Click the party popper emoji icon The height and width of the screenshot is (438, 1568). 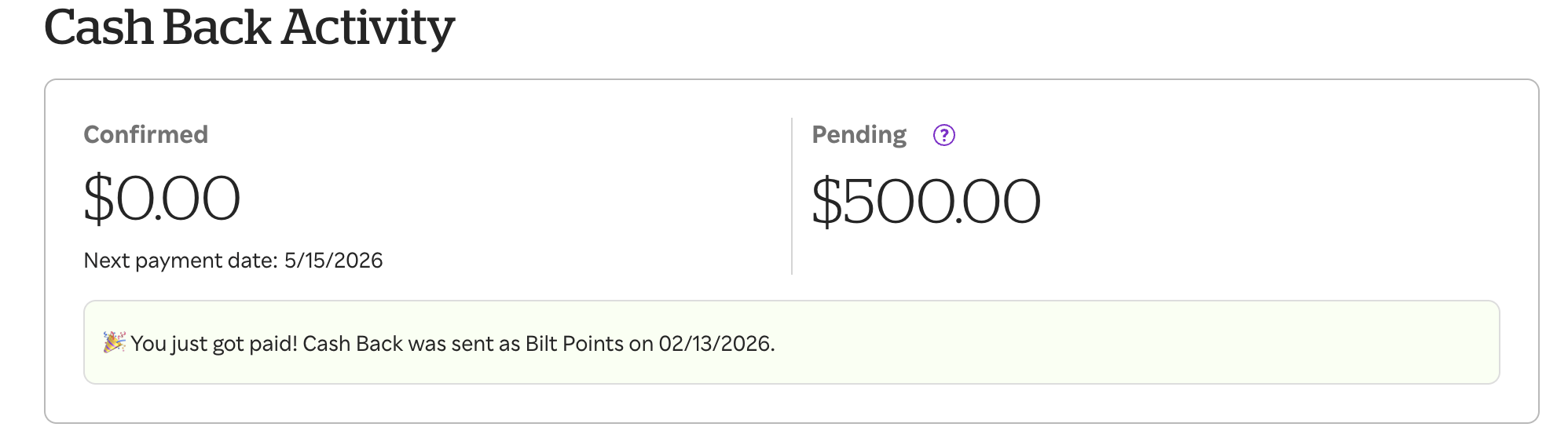(114, 342)
